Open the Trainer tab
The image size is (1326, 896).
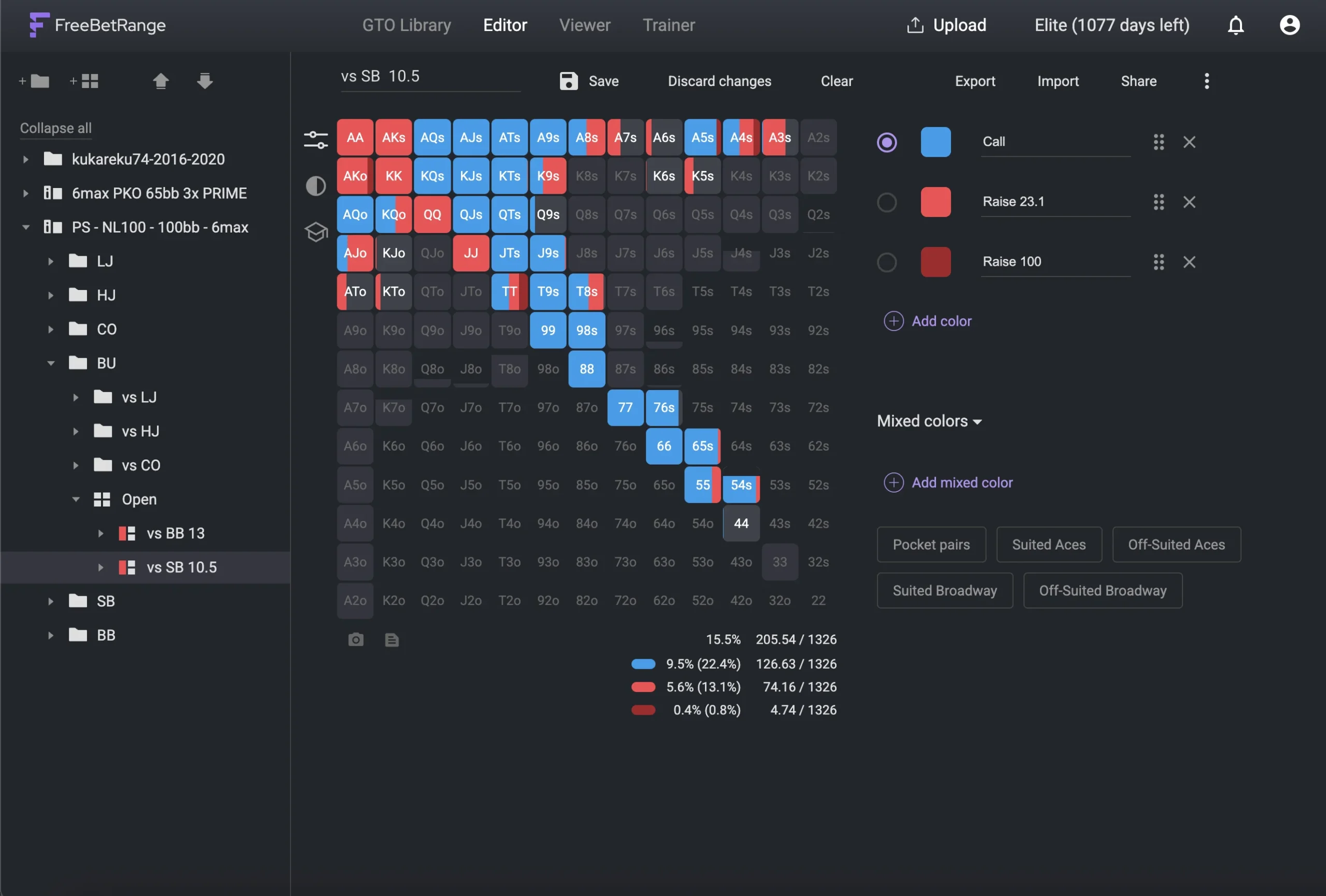click(668, 25)
